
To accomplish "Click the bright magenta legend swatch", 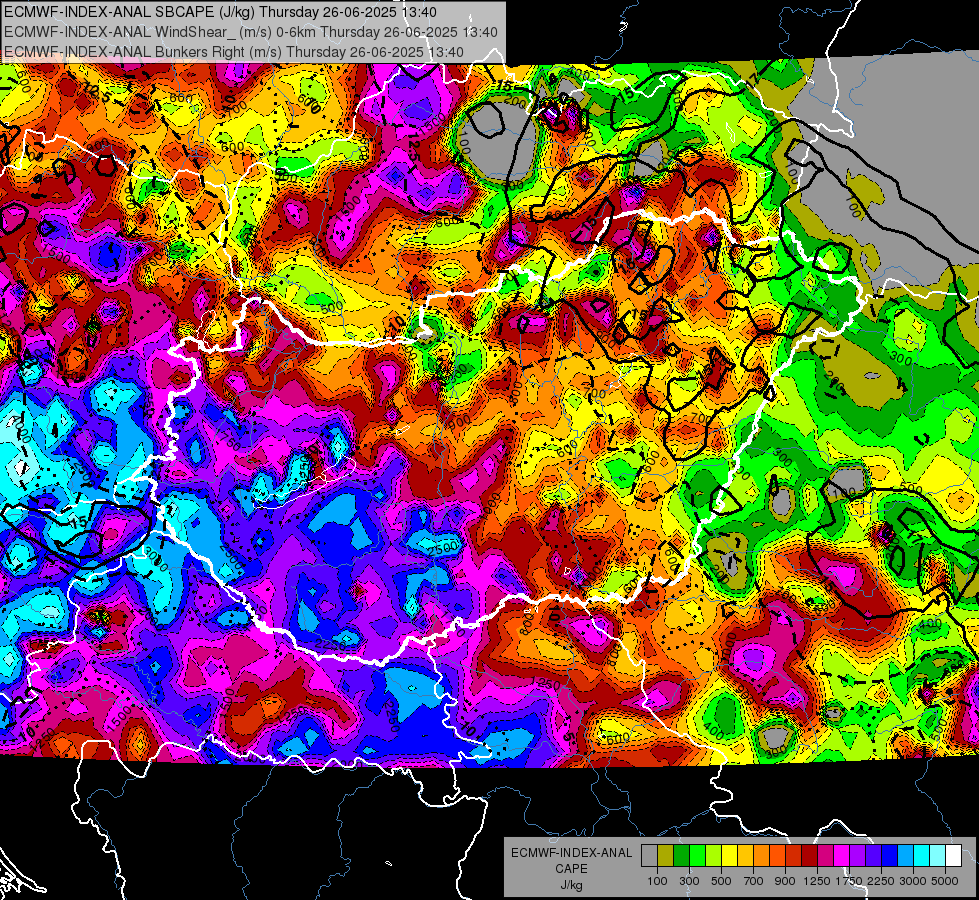I will pyautogui.click(x=842, y=855).
